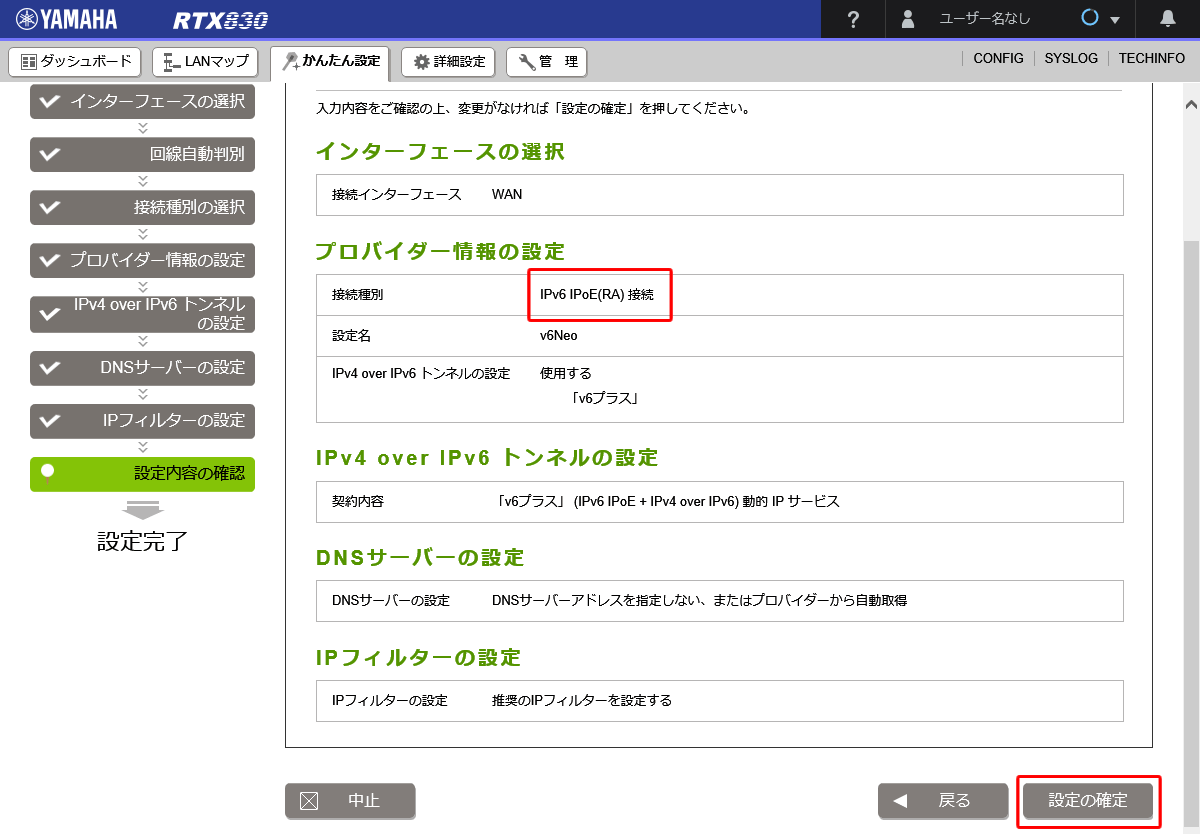Click the wrench icon on 管理
This screenshot has width=1200, height=834.
(527, 62)
